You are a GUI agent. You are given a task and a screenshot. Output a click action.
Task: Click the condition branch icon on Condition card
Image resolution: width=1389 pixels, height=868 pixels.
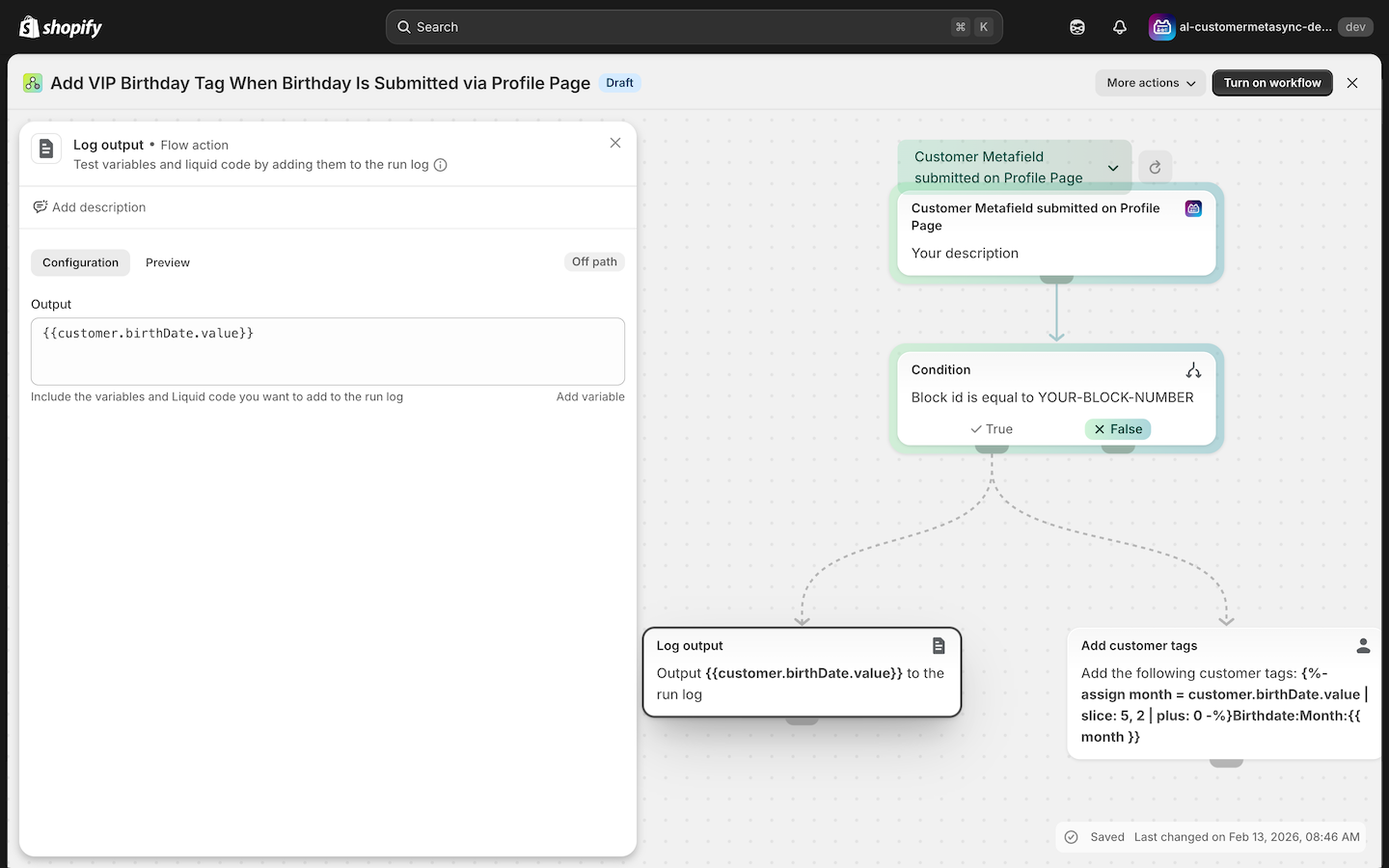tap(1193, 369)
